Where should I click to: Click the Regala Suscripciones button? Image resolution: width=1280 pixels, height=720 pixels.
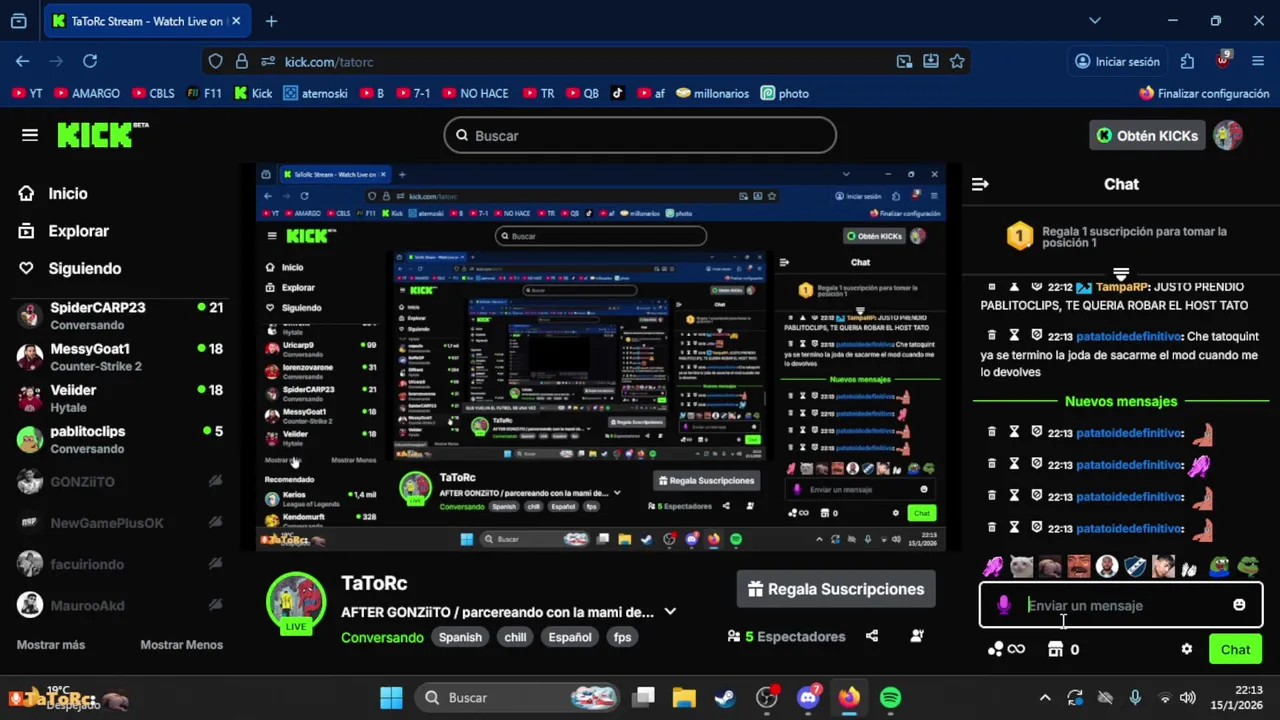click(x=836, y=589)
